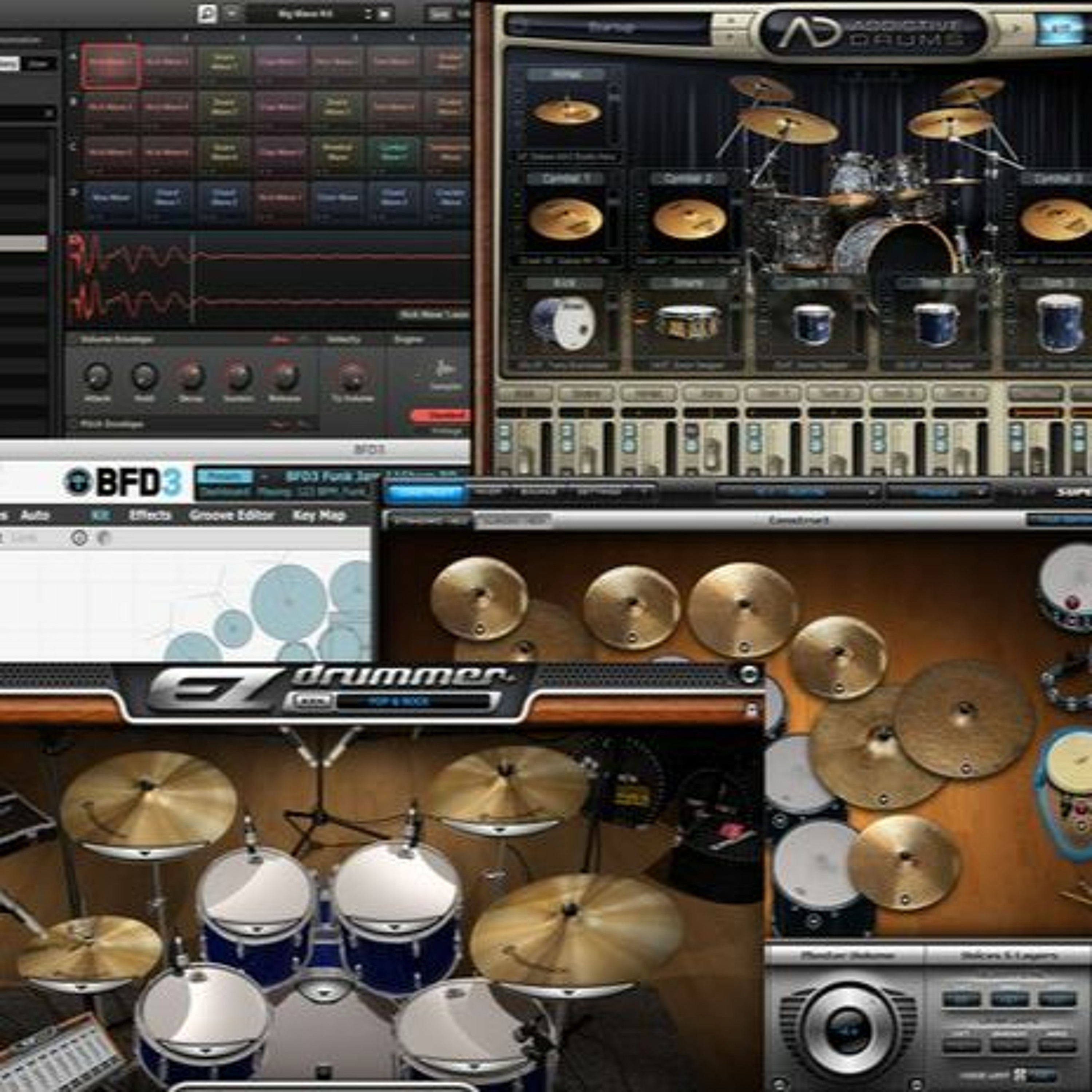1092x1092 pixels.
Task: Click the Snare channel label button in mixer
Action: click(587, 393)
